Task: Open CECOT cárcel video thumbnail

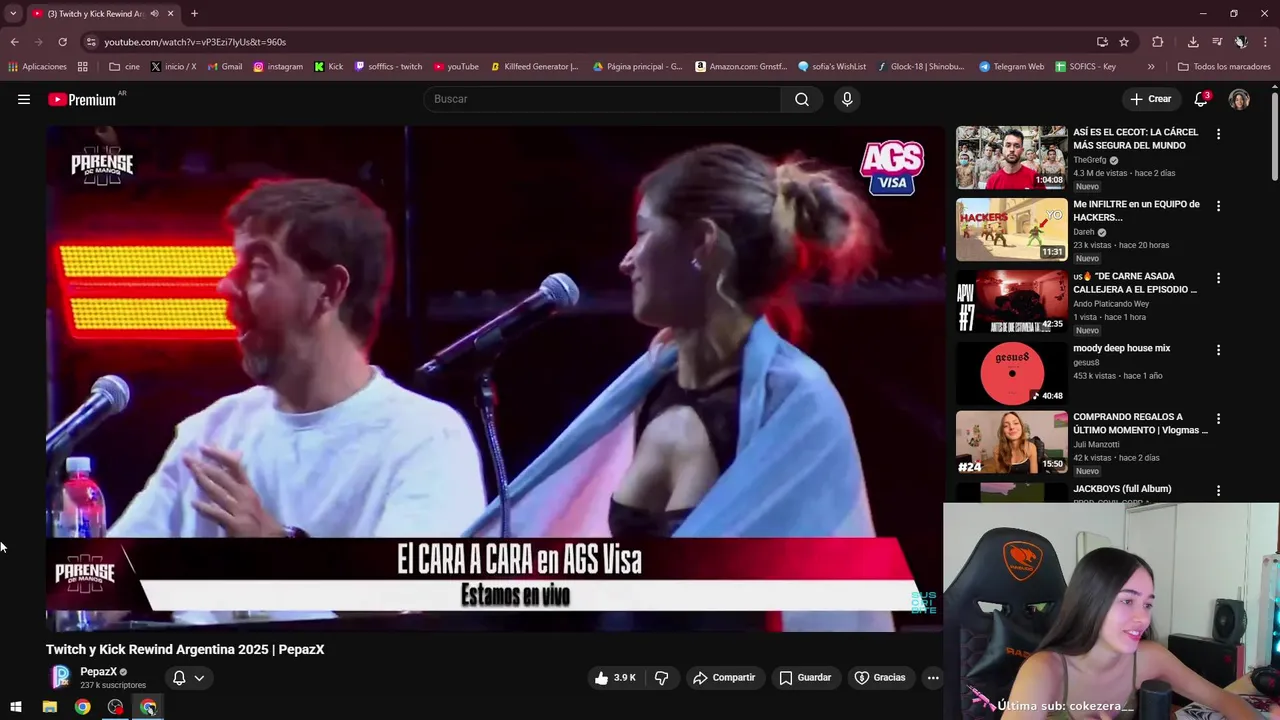Action: coord(1011,158)
